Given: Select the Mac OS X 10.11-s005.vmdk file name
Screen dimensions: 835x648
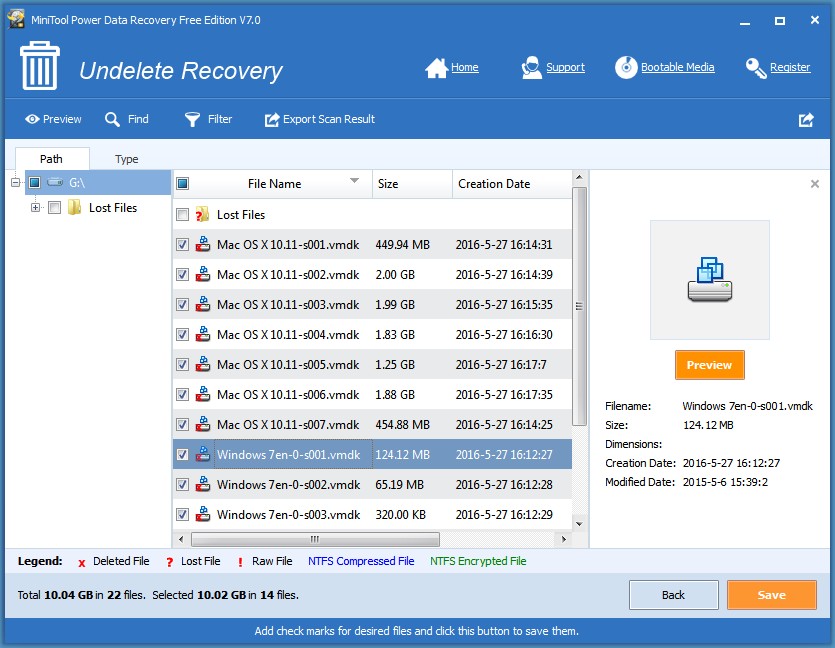Looking at the screenshot, I should tap(288, 365).
